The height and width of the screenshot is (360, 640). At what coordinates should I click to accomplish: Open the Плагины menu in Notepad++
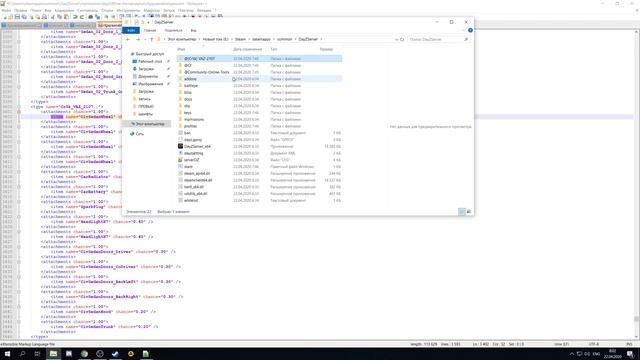point(186,10)
